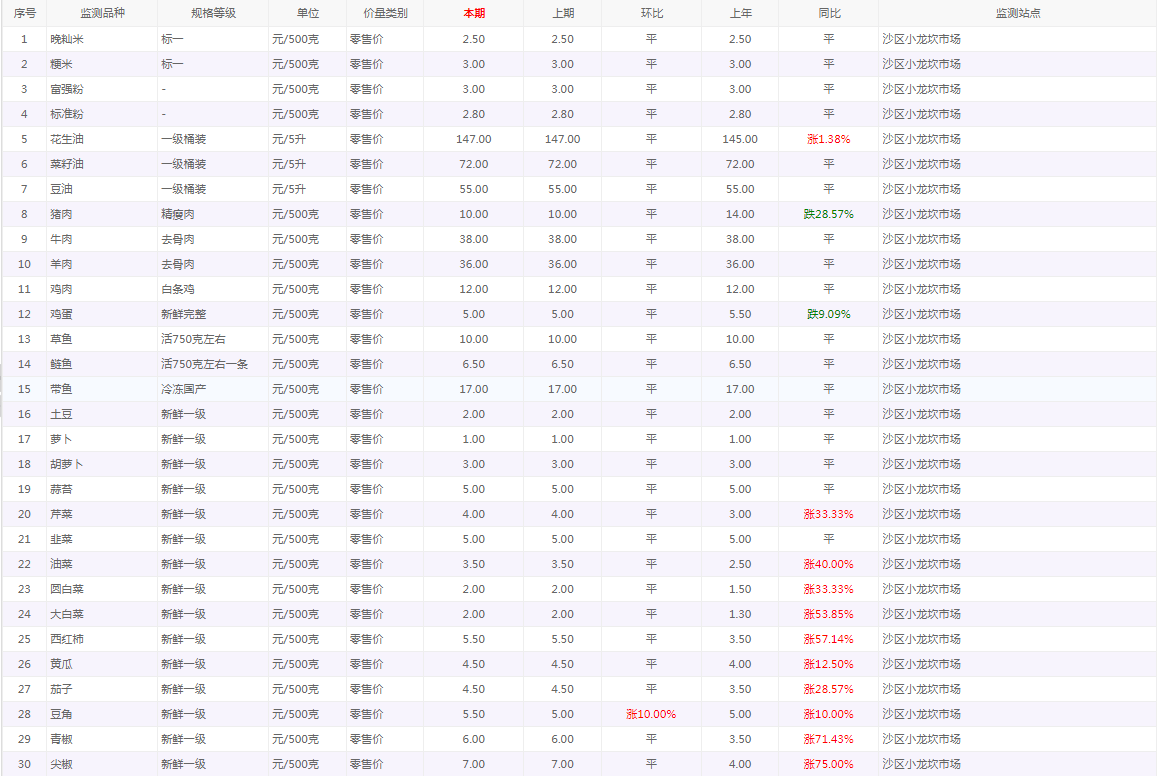Click the 监测站点 column header
This screenshot has height=776, width=1157.
pyautogui.click(x=1017, y=14)
